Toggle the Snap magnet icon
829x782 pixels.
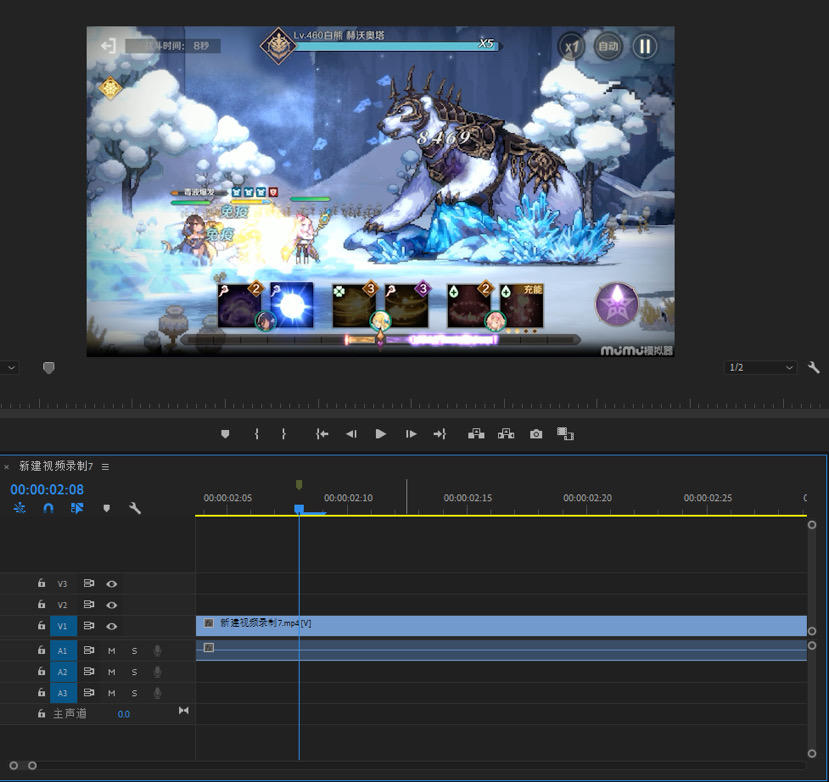coord(48,508)
